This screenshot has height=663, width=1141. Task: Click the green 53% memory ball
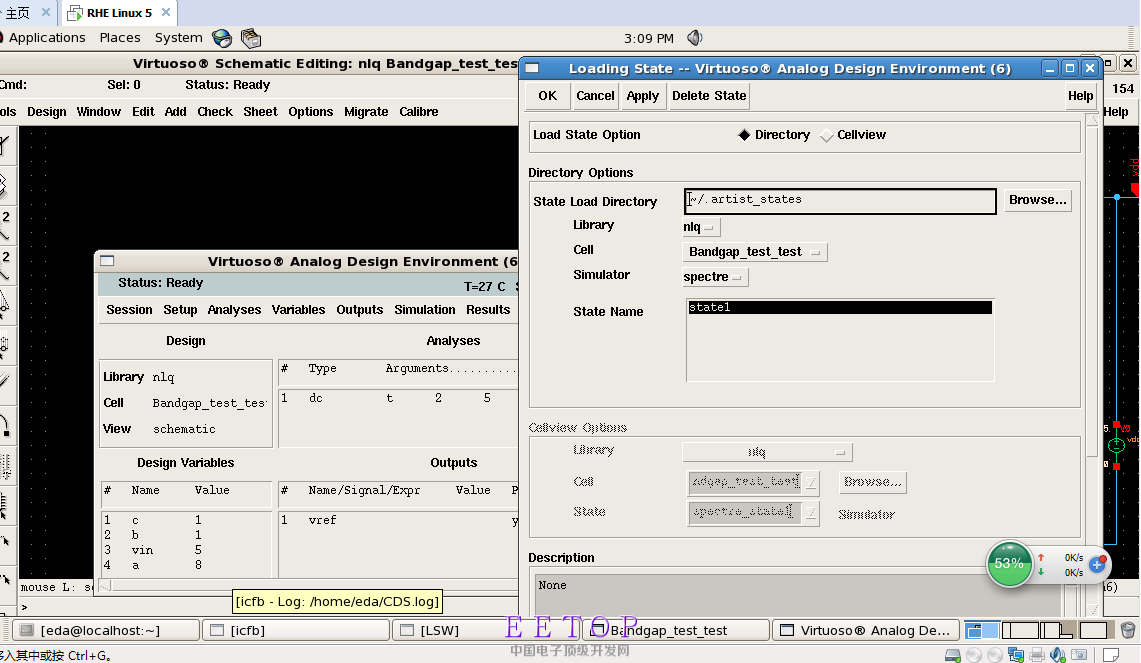click(x=1009, y=563)
